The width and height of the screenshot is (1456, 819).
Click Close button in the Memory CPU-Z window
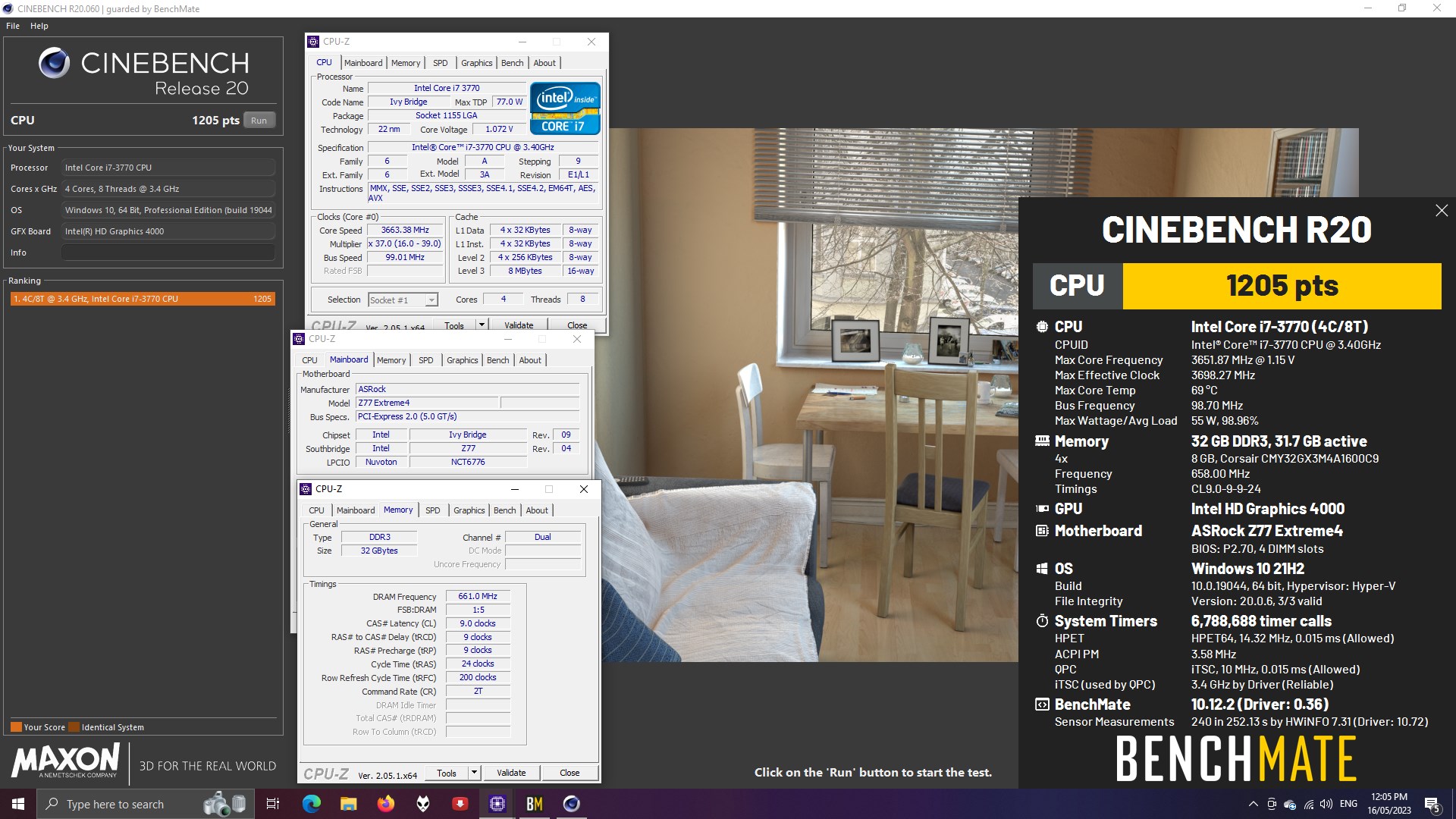570,773
